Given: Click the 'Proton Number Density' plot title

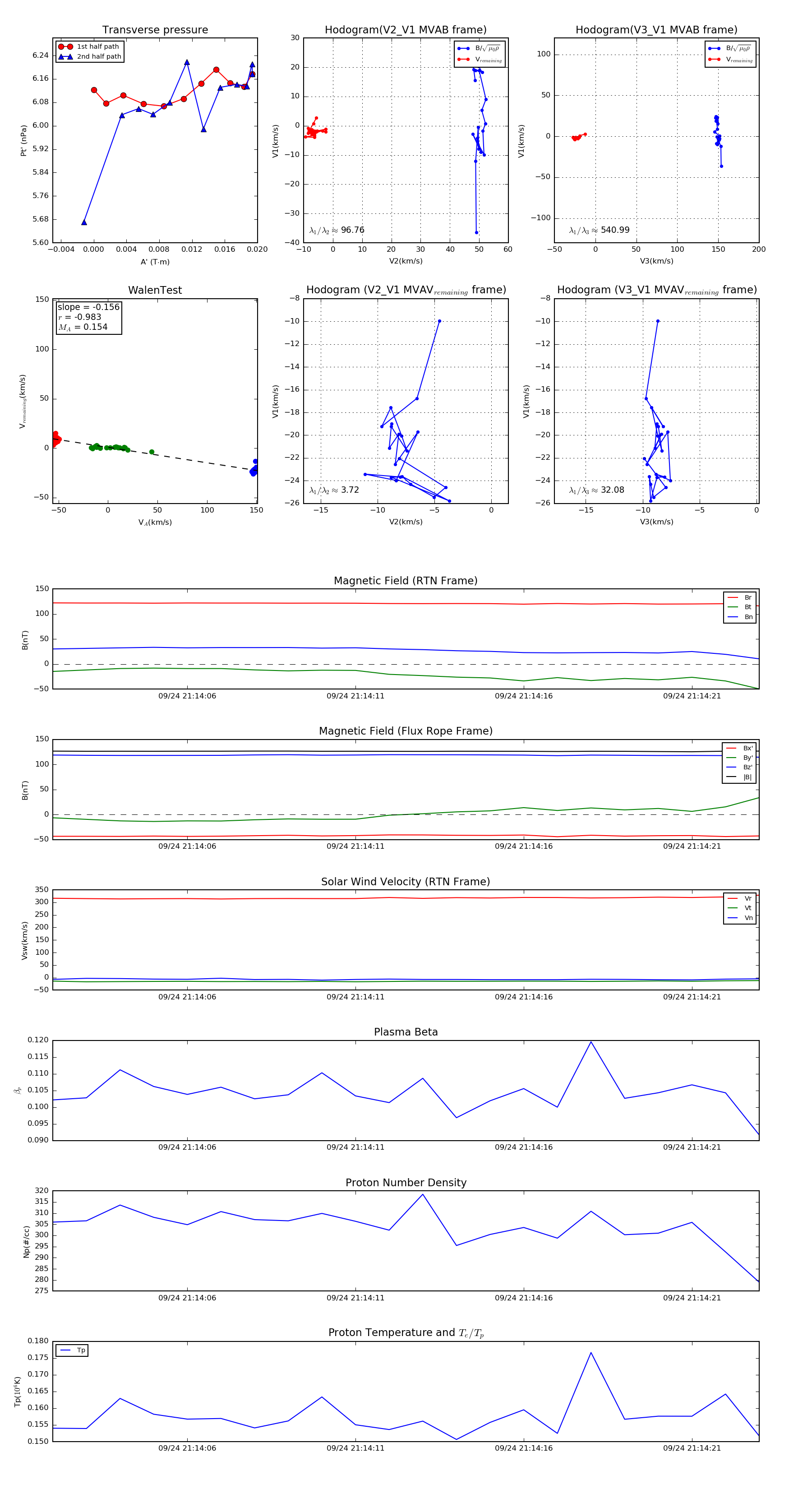Looking at the screenshot, I should [406, 1183].
